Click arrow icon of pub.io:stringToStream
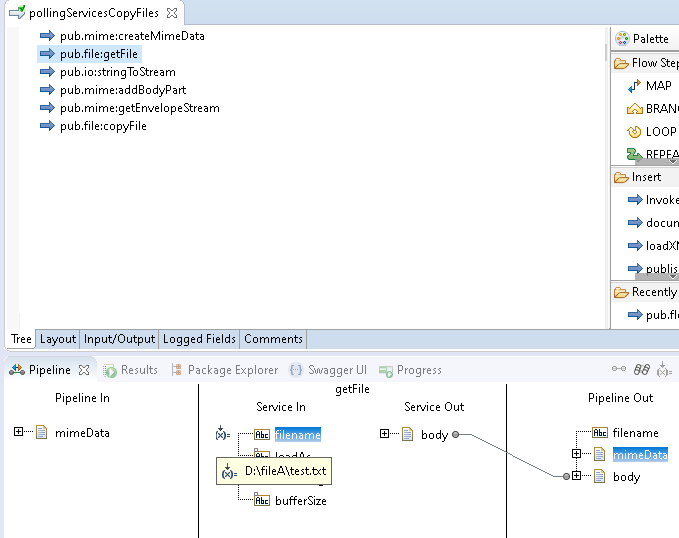Viewport: 679px width, 538px height. (x=47, y=72)
